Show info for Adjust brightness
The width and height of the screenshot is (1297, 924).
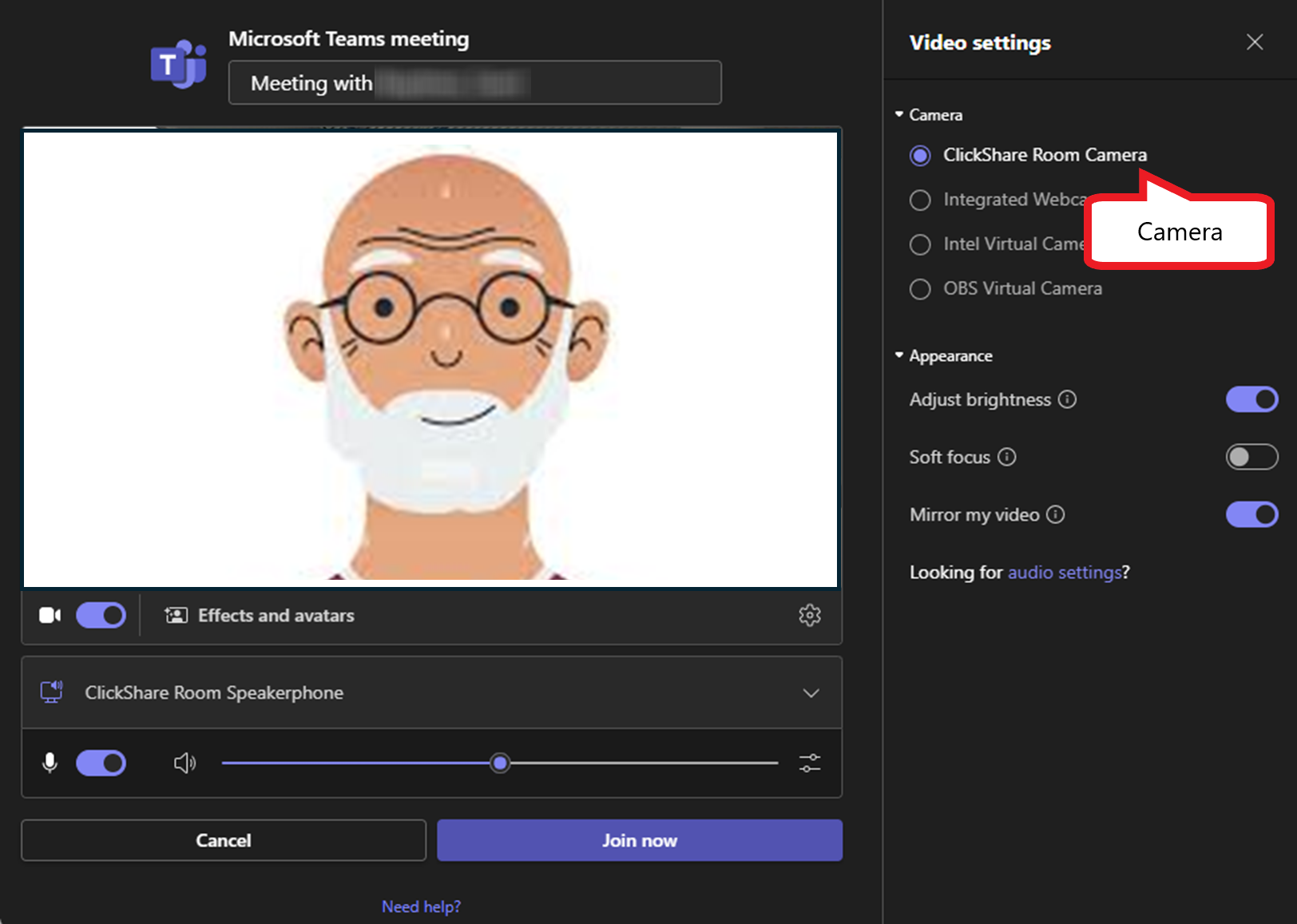click(1067, 399)
